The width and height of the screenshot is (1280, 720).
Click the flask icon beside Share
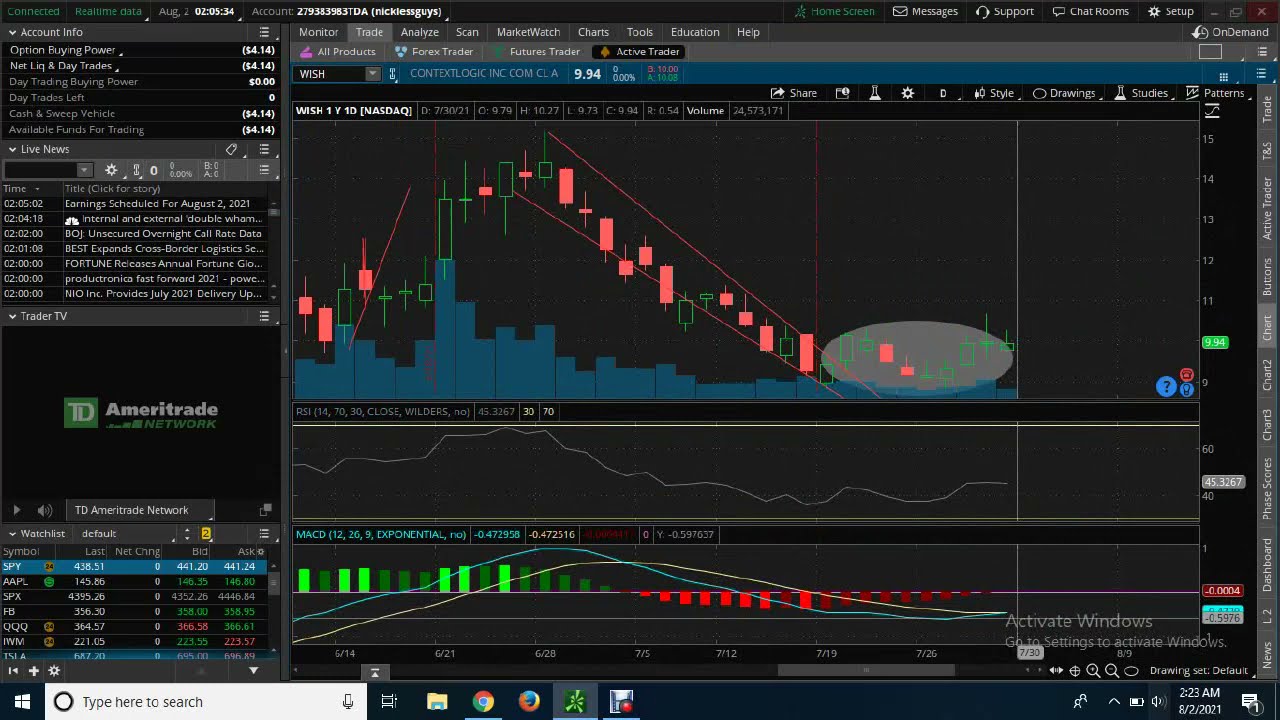click(875, 93)
